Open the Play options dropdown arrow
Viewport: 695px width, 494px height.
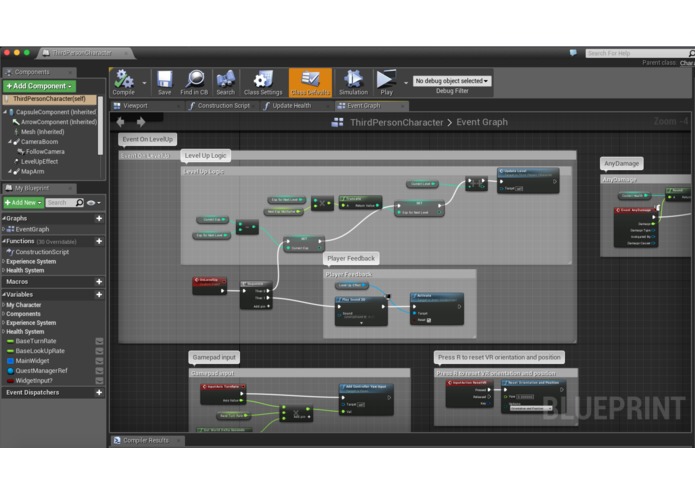[406, 83]
